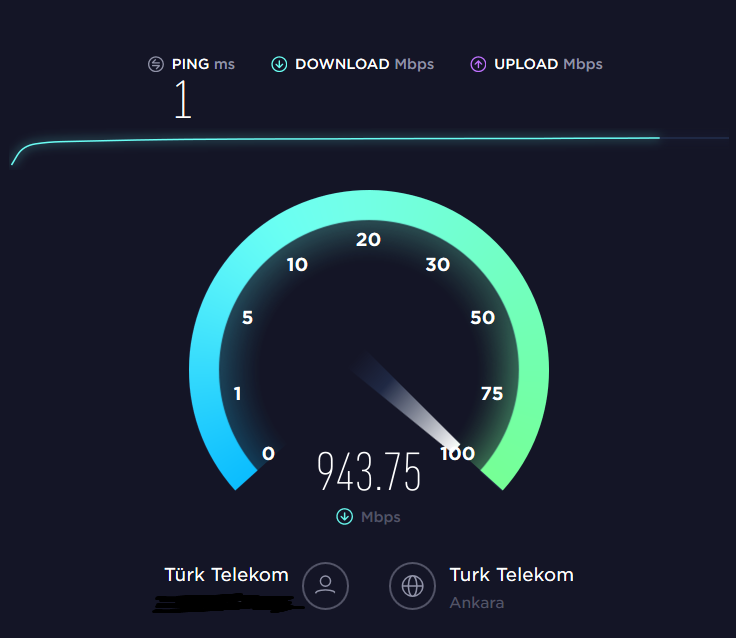Click the Türk Telekom ISP name
This screenshot has width=736, height=638.
tap(226, 574)
